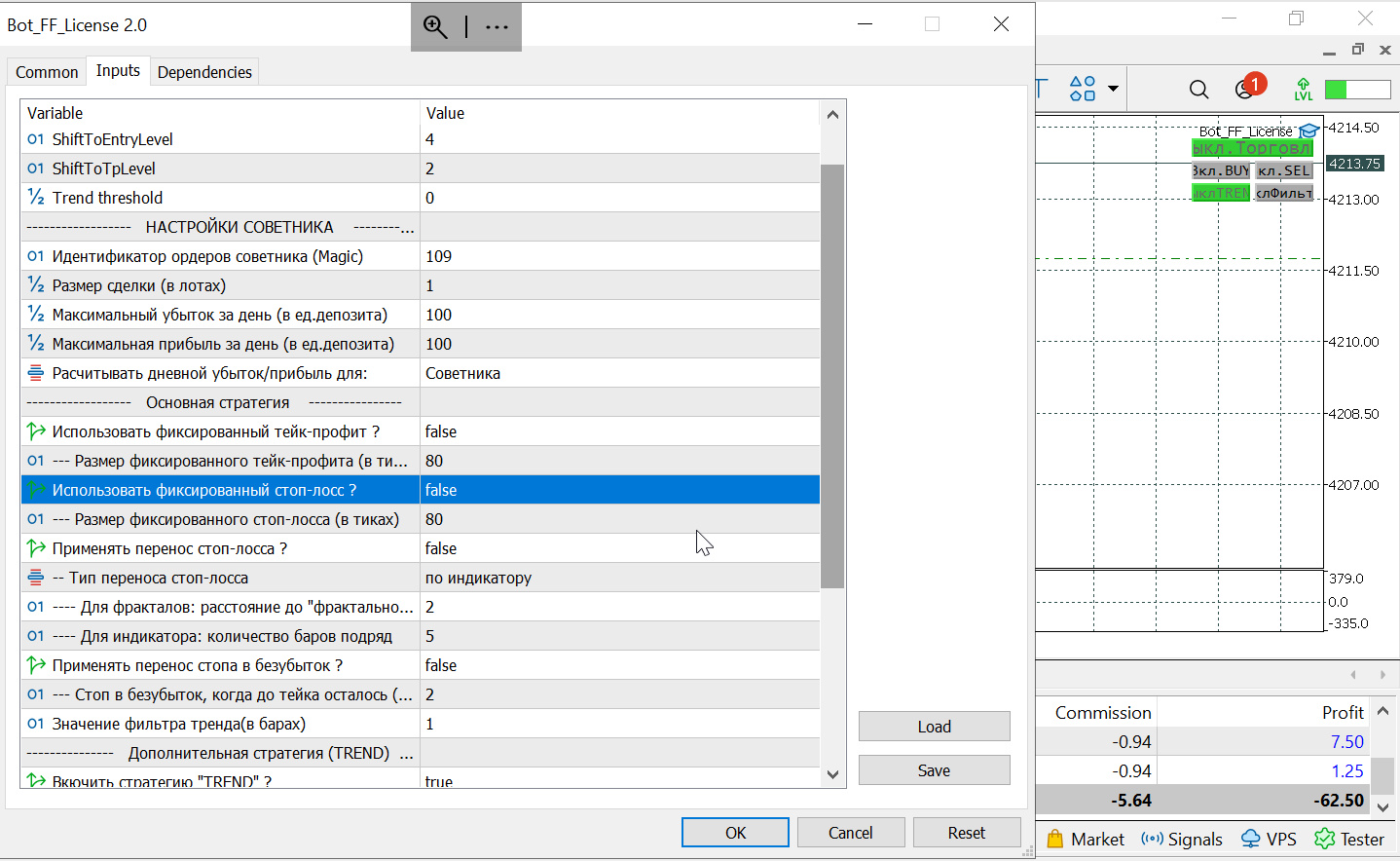Screen dimensions: 1400x861
Task: Click the graduation cap icon next to Bot_FF_License on chart
Action: point(1308,131)
